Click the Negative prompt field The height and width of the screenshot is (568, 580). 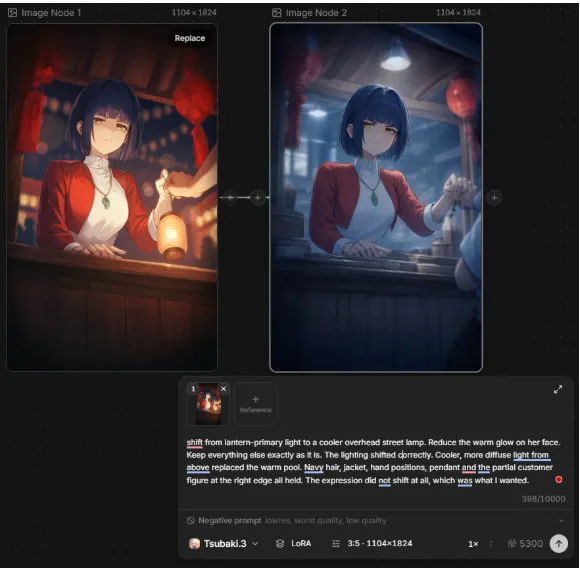[376, 520]
